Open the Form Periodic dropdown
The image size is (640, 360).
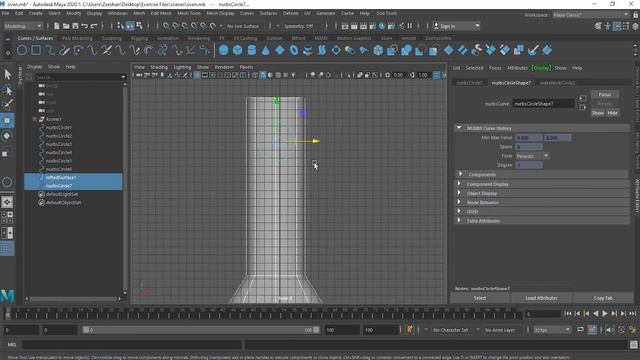point(532,156)
